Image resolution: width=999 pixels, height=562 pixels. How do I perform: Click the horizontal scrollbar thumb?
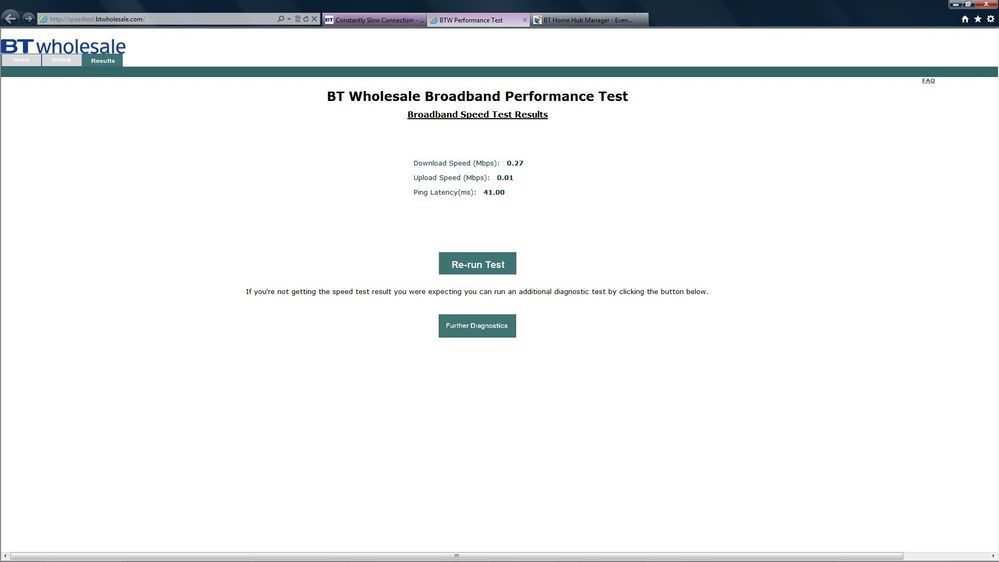coord(457,556)
